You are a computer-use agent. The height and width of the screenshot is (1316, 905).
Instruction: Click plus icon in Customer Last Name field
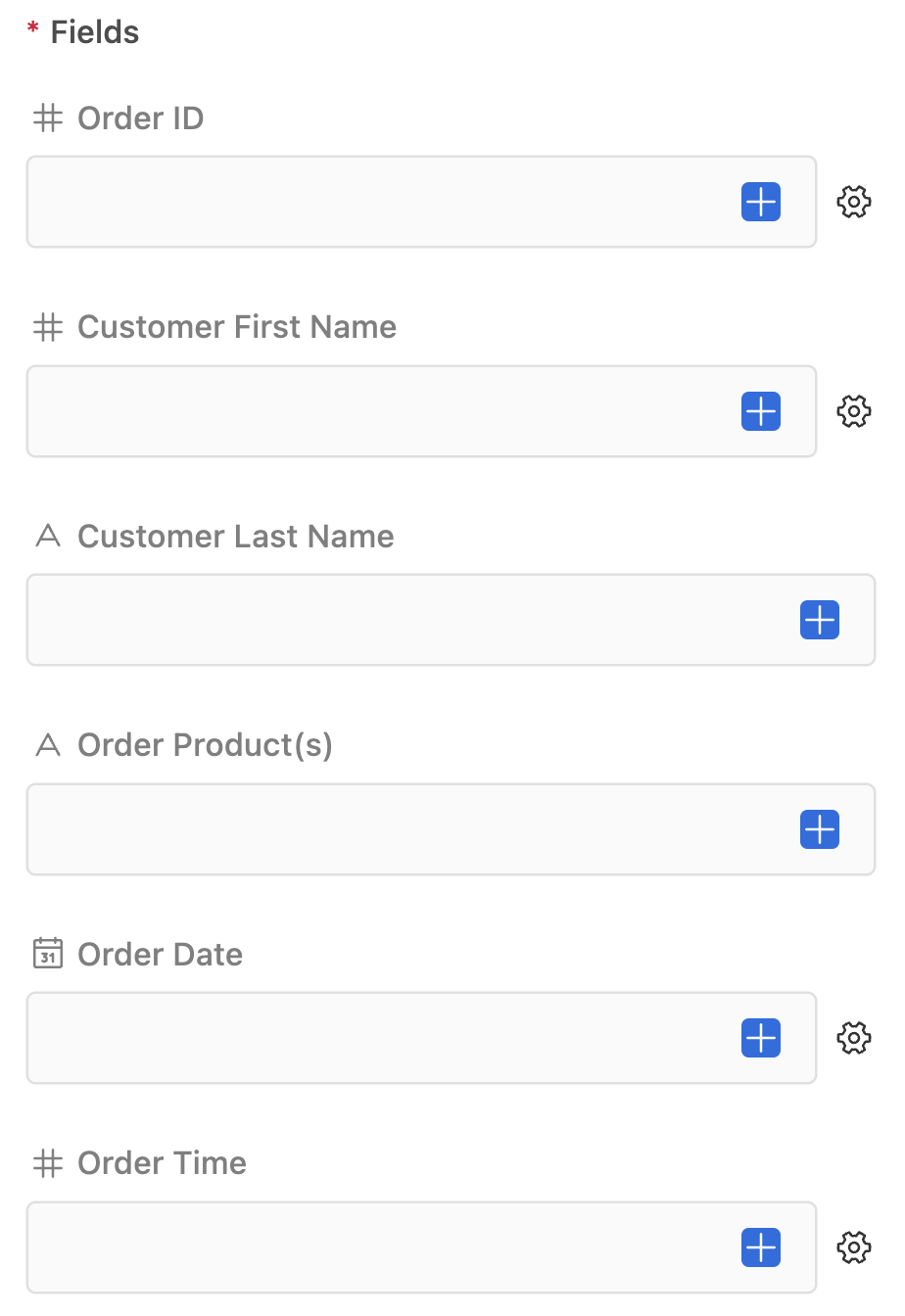pyautogui.click(x=820, y=620)
